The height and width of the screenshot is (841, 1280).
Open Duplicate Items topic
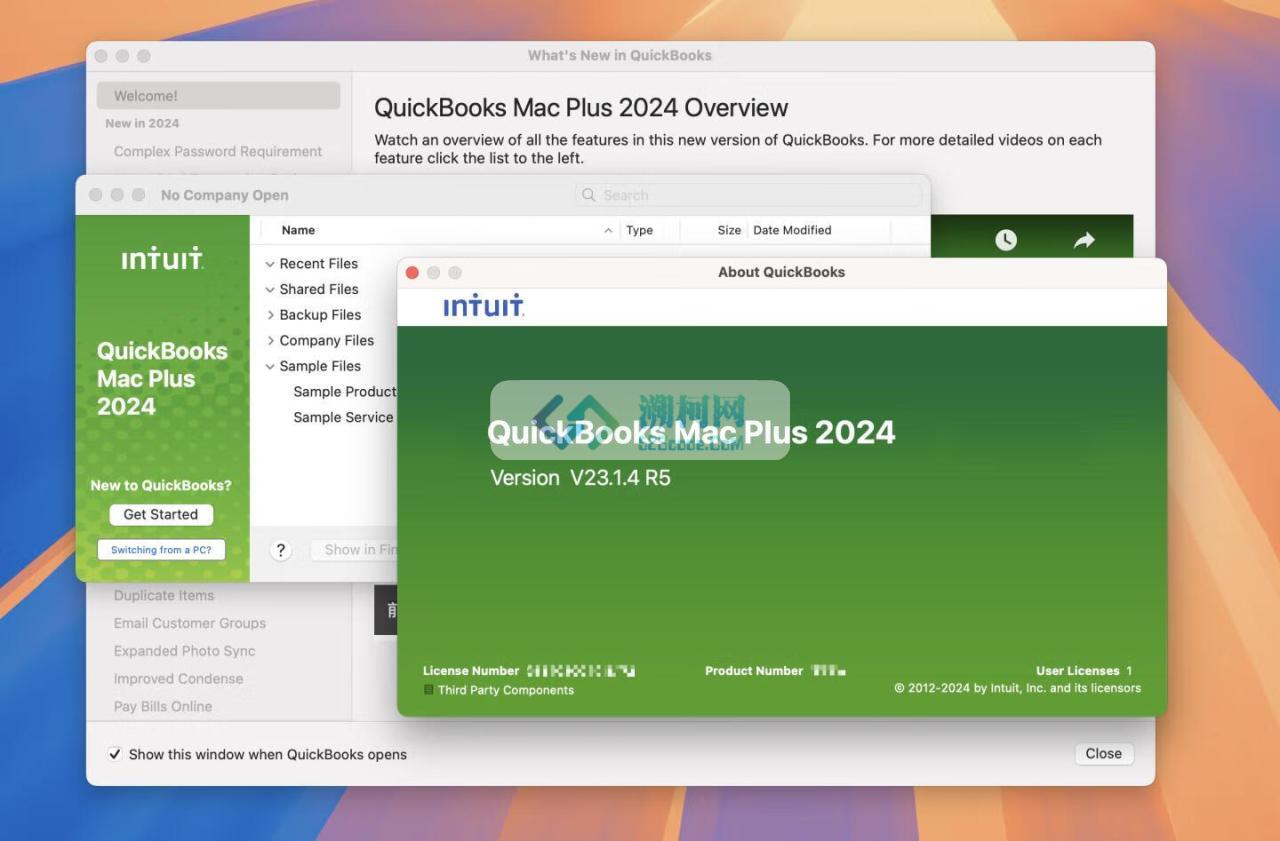[x=164, y=595]
